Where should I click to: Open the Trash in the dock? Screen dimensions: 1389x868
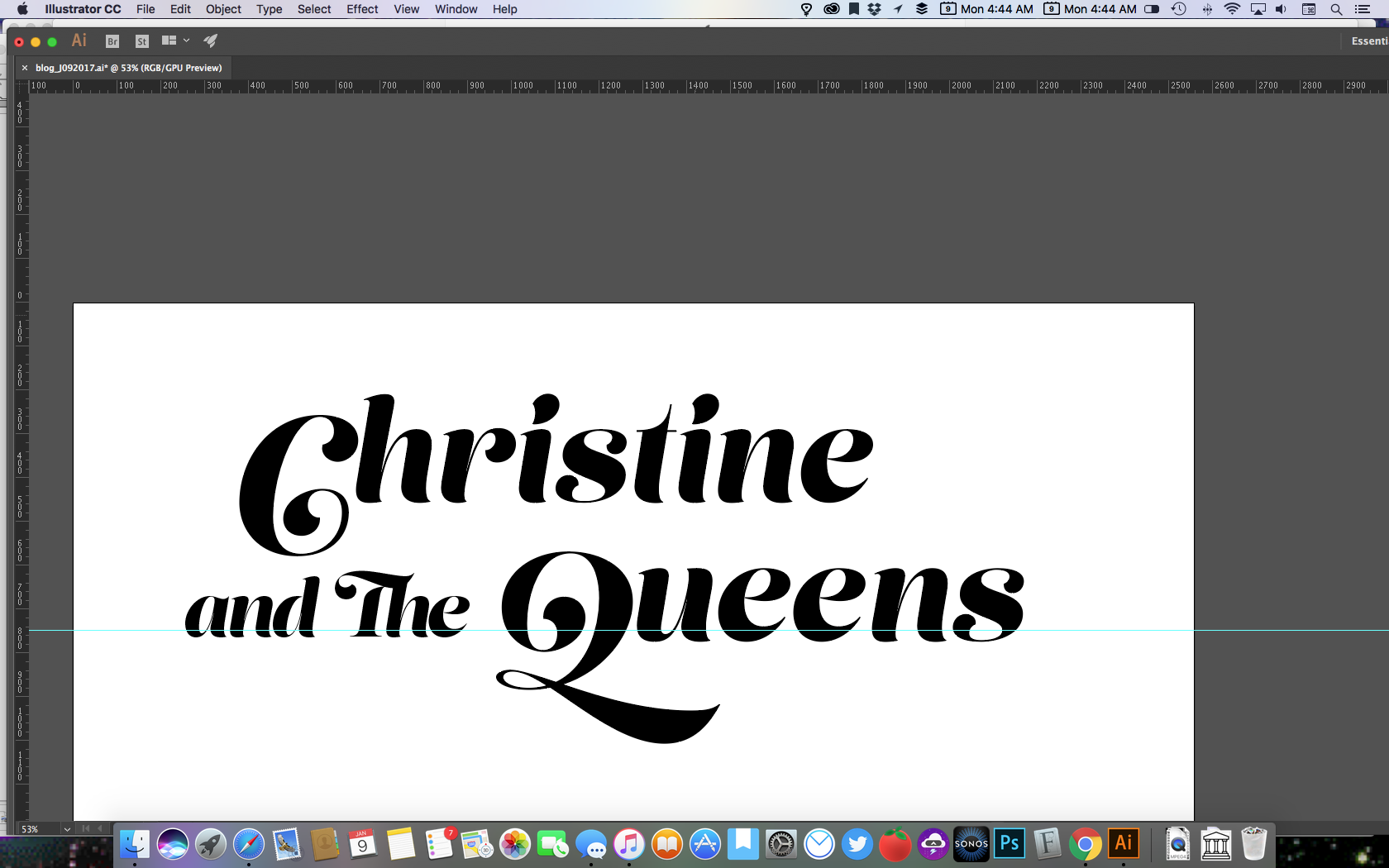1254,844
